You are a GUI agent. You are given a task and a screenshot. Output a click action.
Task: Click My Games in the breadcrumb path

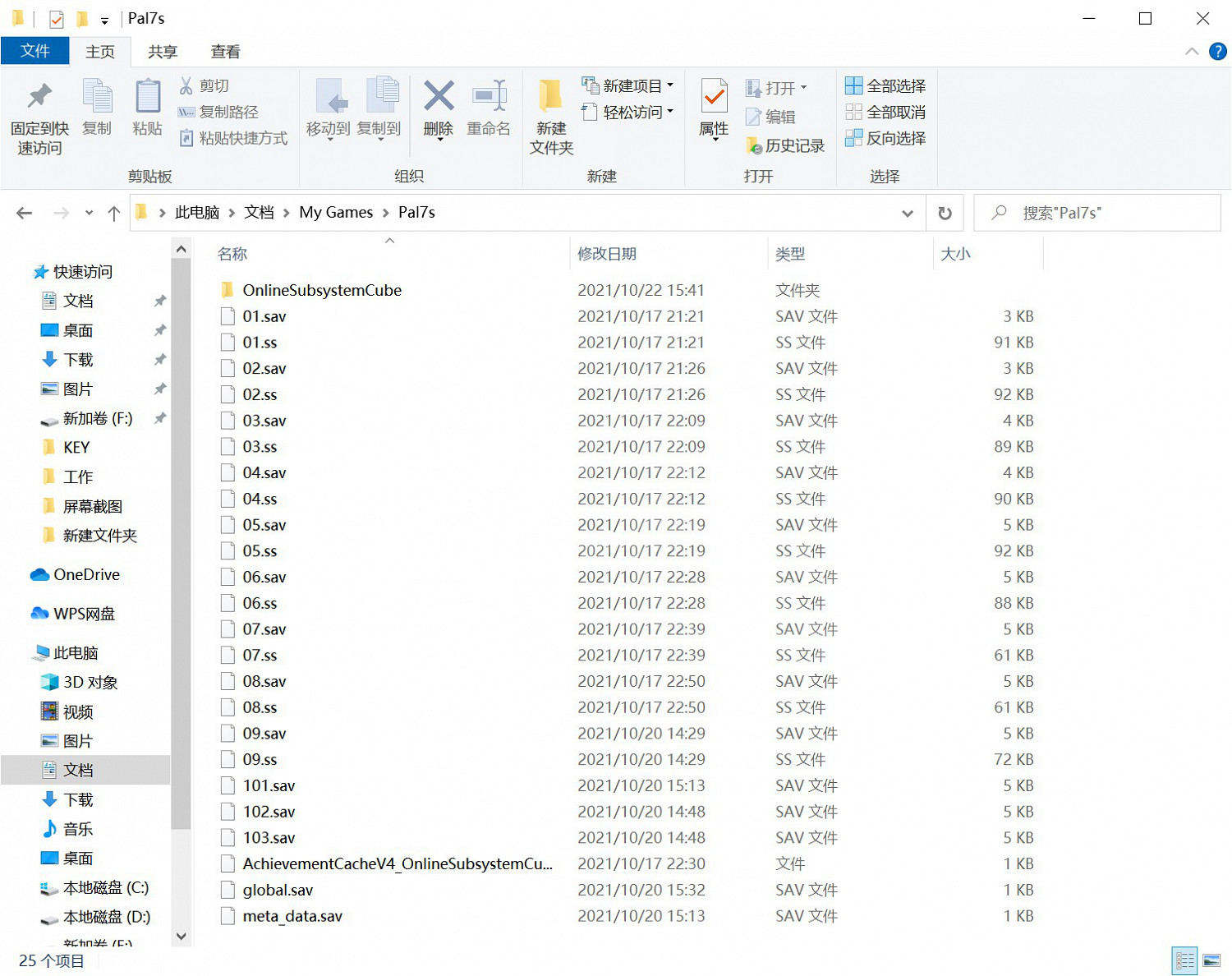(335, 213)
